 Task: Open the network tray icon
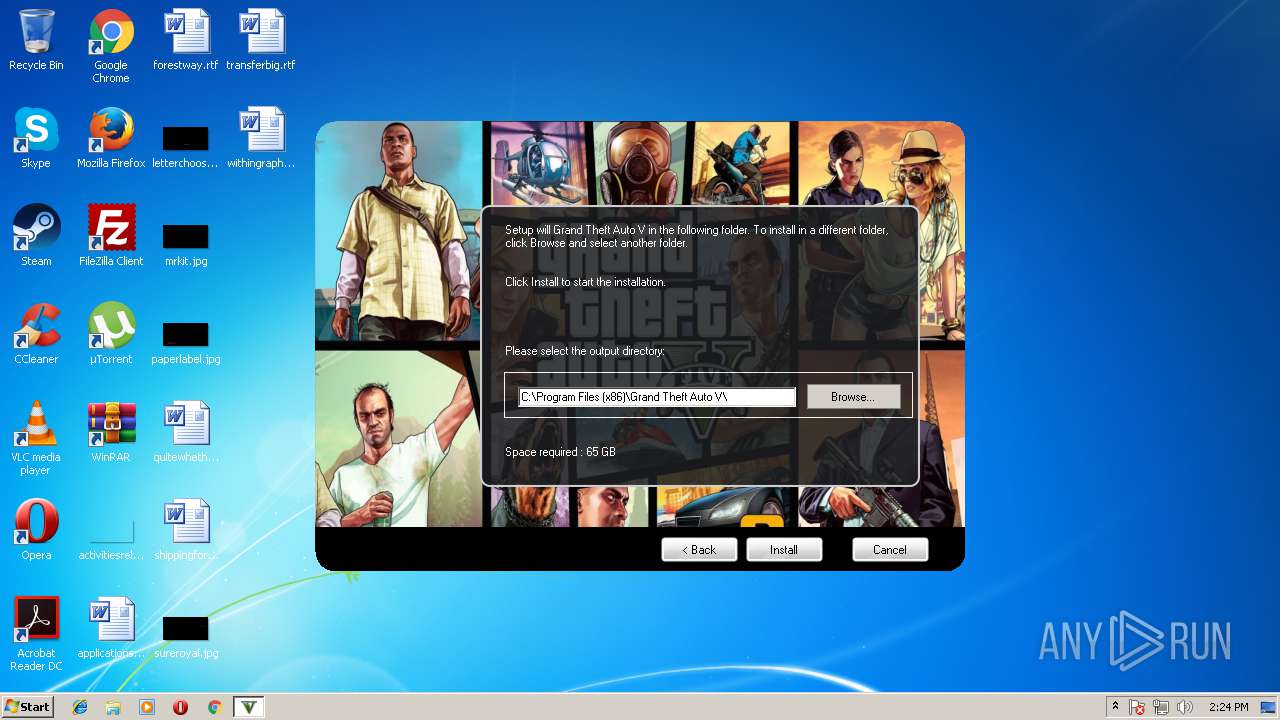[x=1161, y=707]
